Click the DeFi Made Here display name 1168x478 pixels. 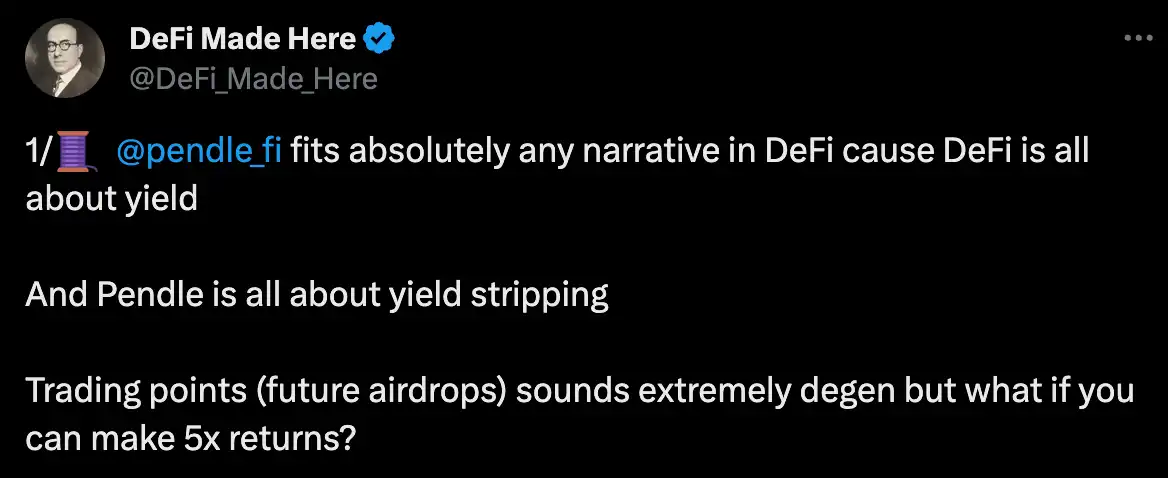243,39
